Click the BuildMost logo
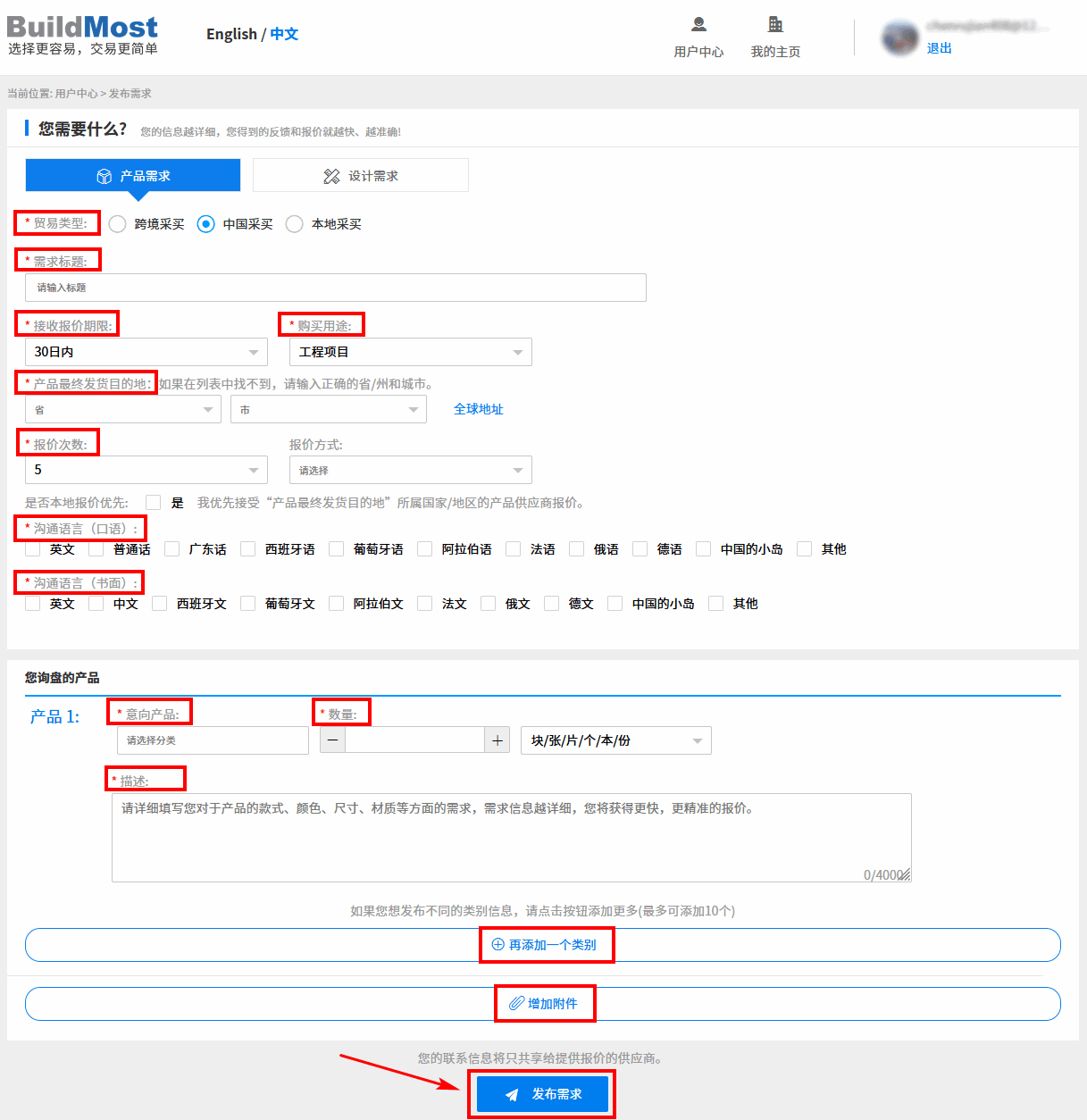The image size is (1087, 1120). click(x=82, y=36)
